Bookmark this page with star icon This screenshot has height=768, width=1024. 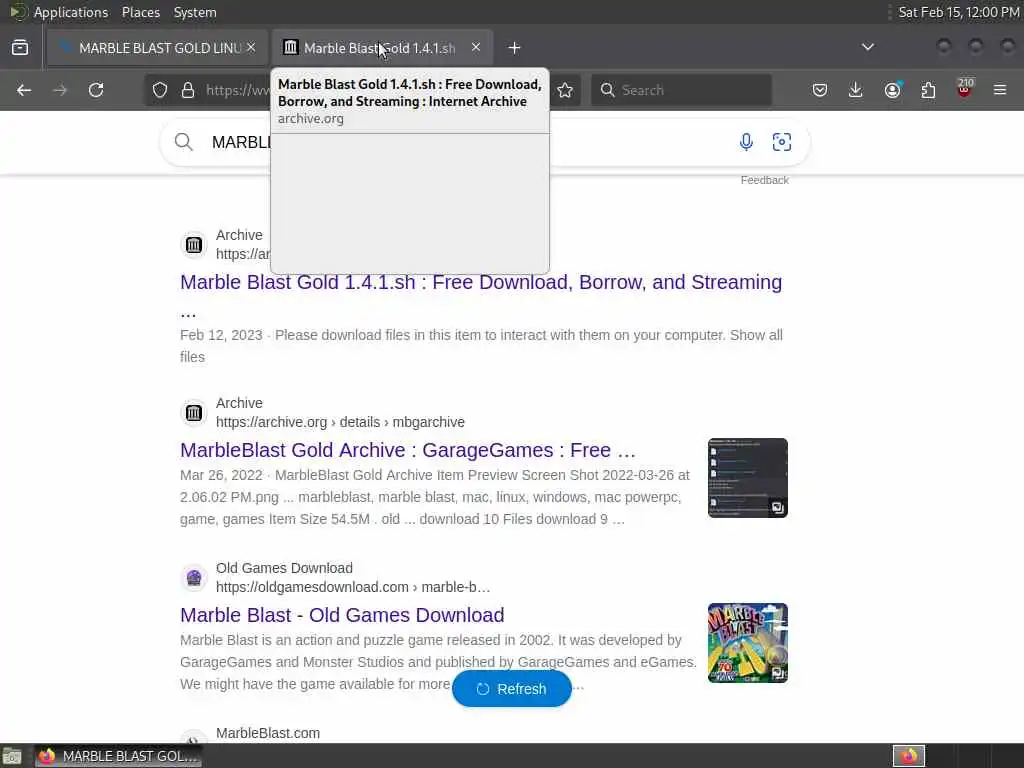[x=566, y=90]
